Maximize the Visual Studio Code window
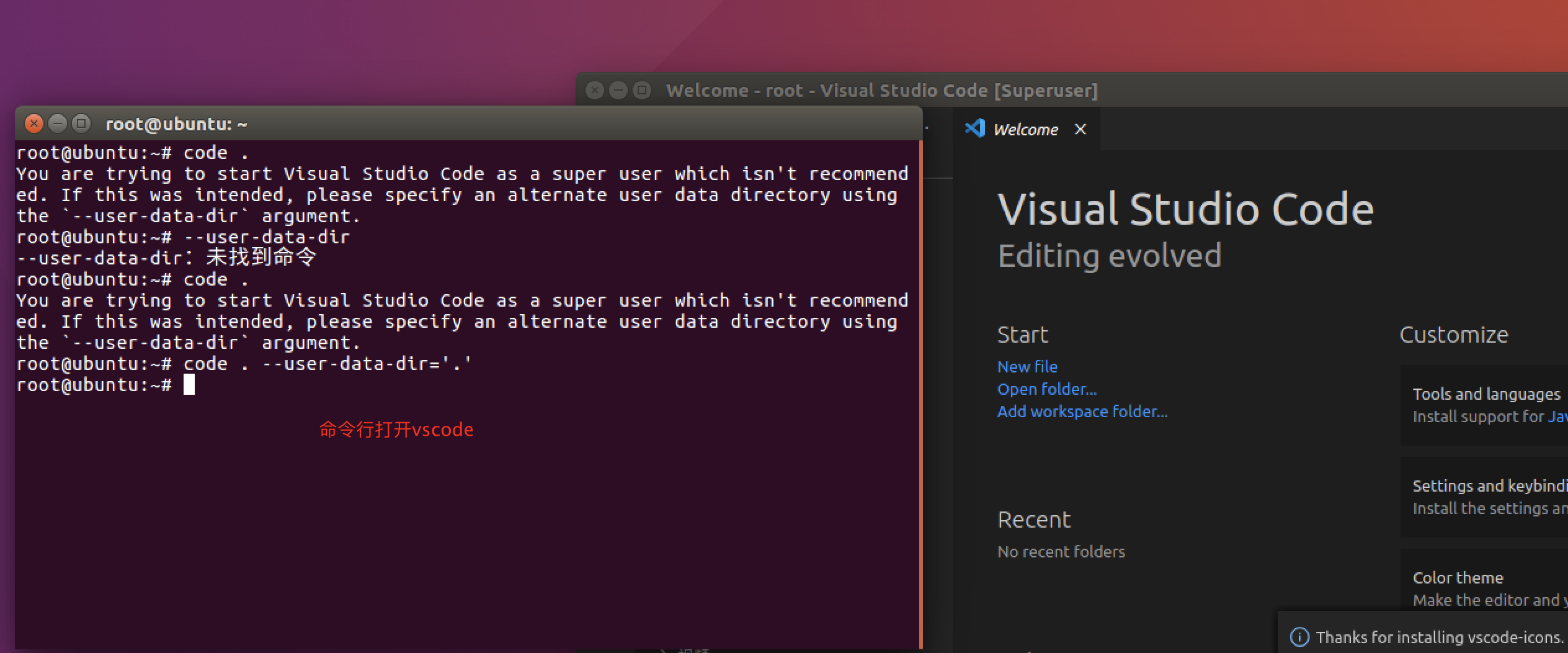The image size is (1568, 653). (x=642, y=91)
